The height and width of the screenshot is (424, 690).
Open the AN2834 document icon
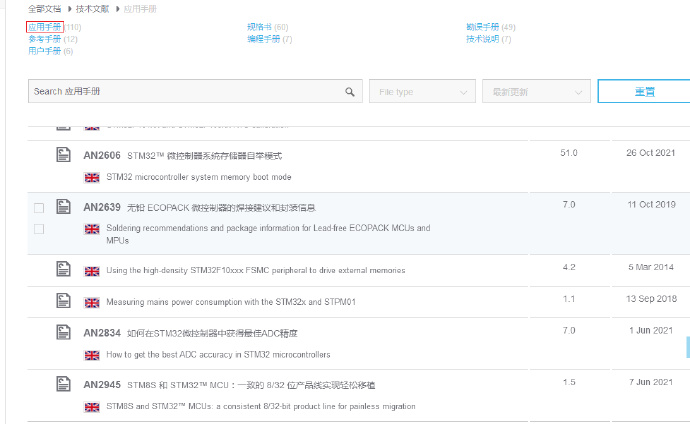point(63,332)
